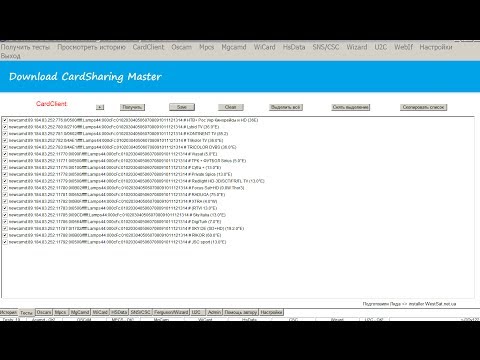Open the WebIf menu item

403,47
